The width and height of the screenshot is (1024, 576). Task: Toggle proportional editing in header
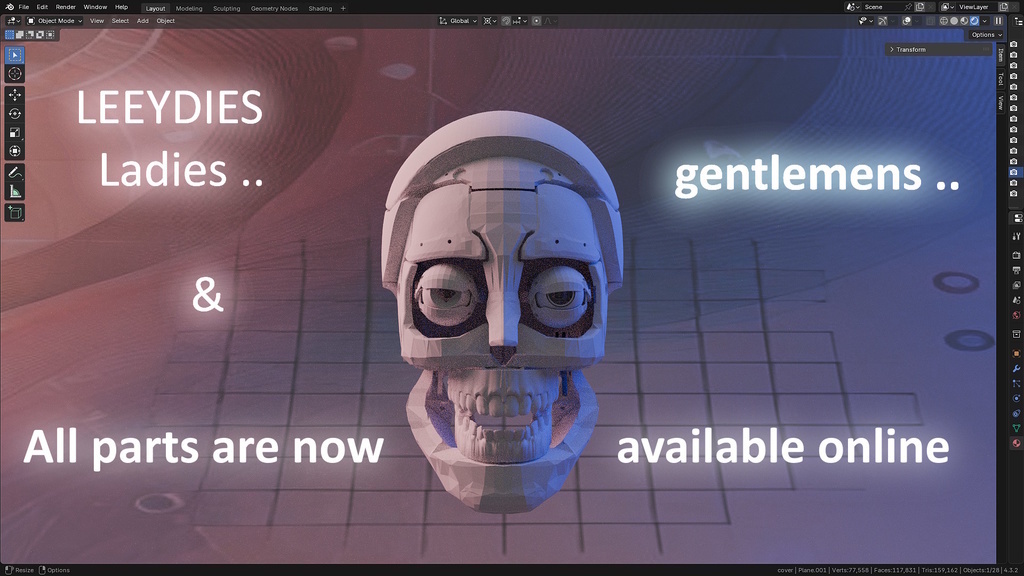point(537,21)
